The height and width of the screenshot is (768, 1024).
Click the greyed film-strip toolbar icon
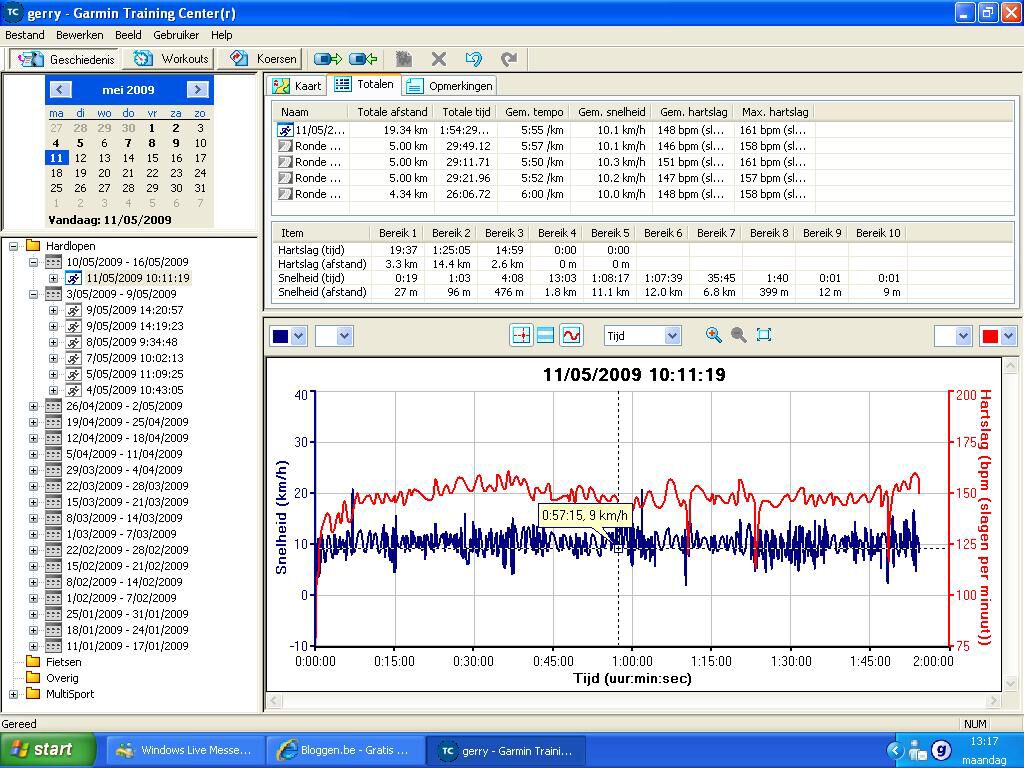pos(404,59)
